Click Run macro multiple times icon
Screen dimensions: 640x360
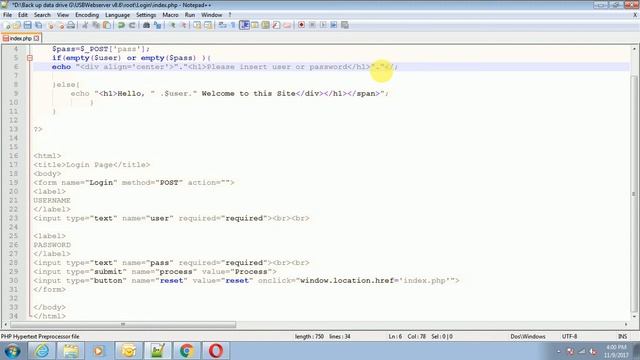point(333,25)
